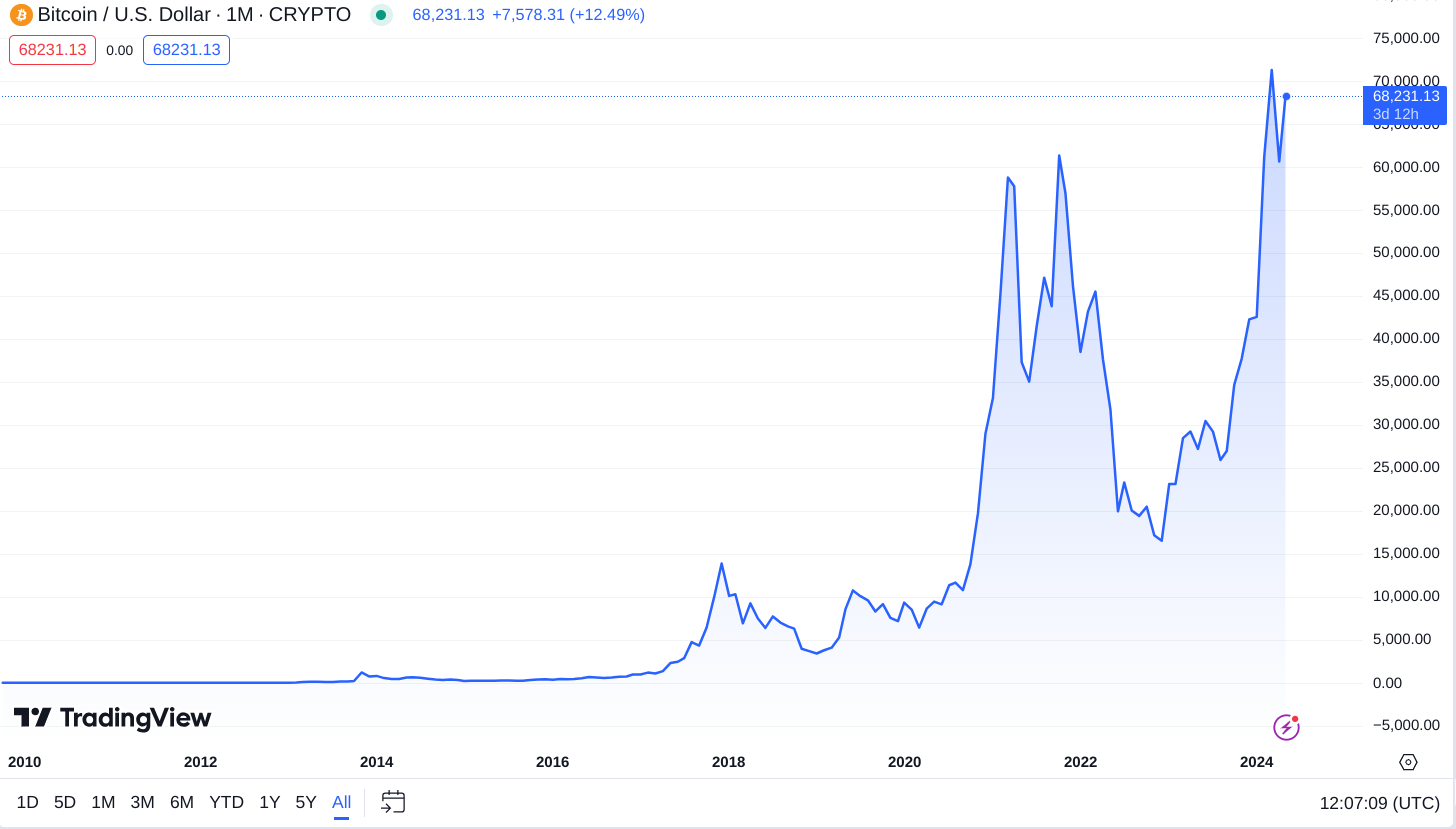Select the 1M time range
This screenshot has height=829, width=1456.
tap(103, 802)
